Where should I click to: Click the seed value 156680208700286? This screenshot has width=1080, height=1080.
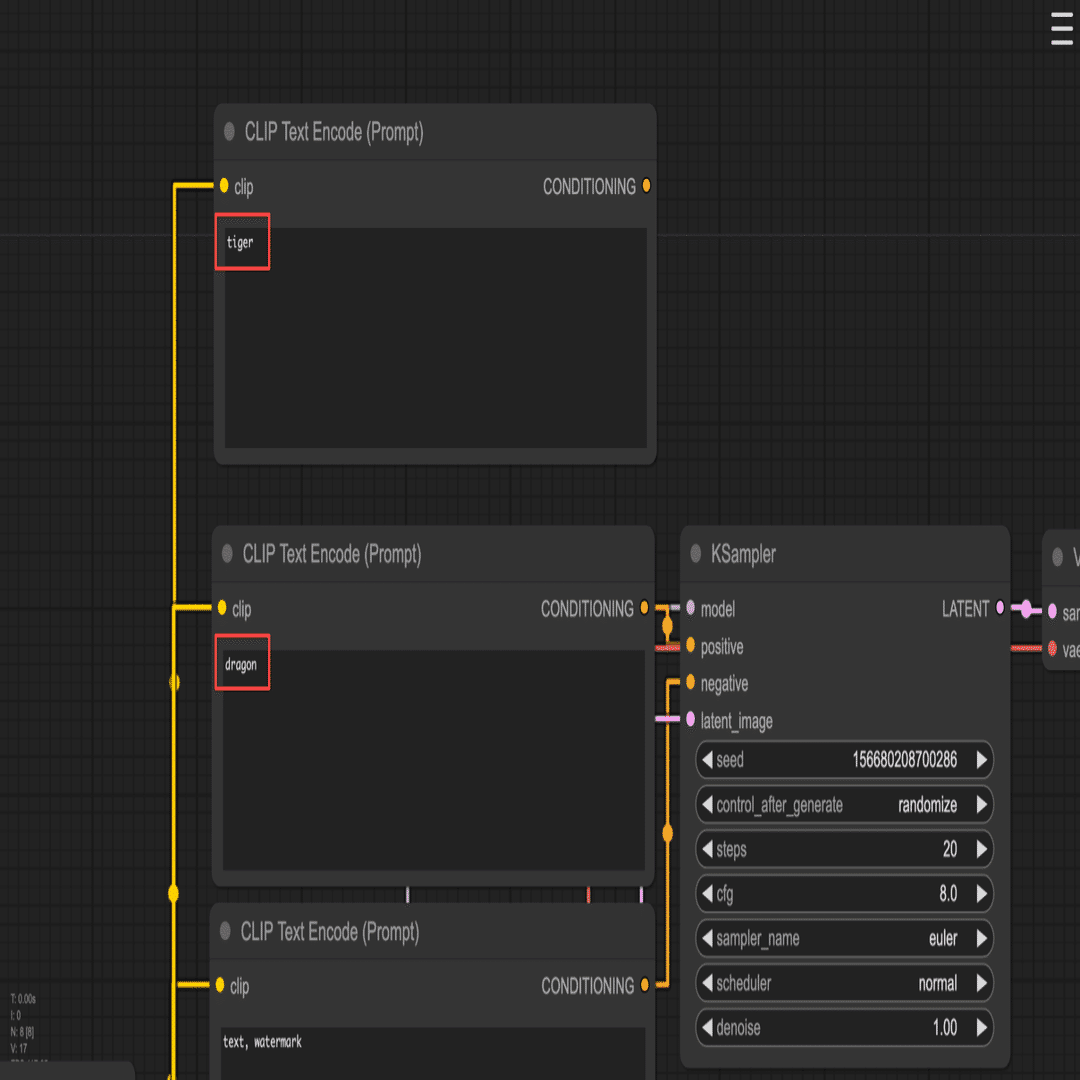[904, 760]
